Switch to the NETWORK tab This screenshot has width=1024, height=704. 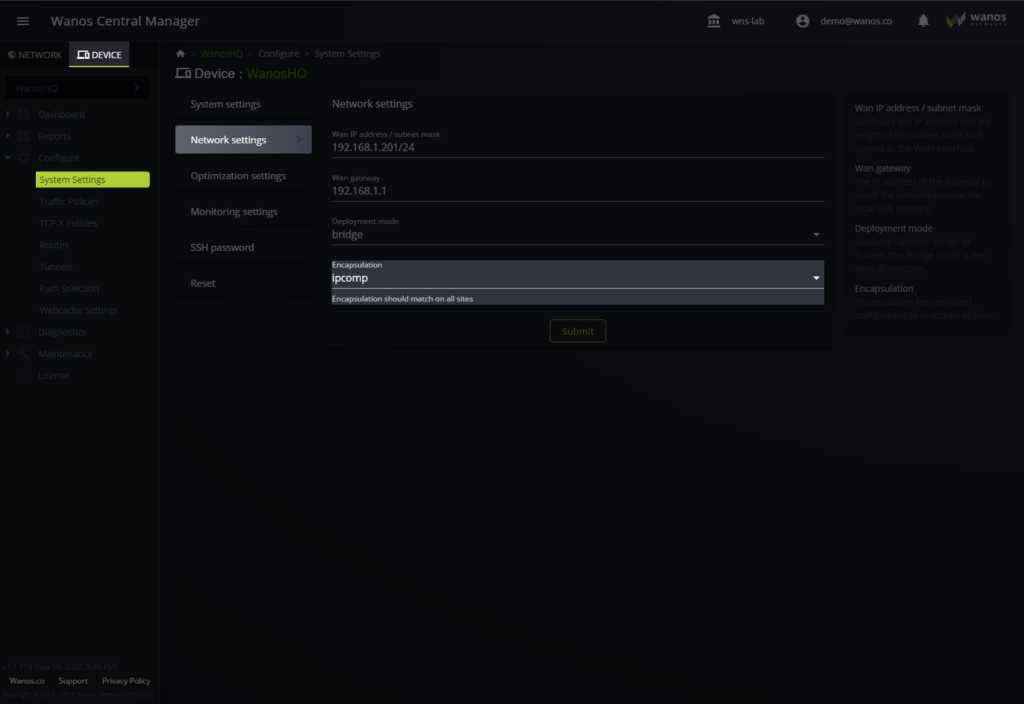pos(33,54)
